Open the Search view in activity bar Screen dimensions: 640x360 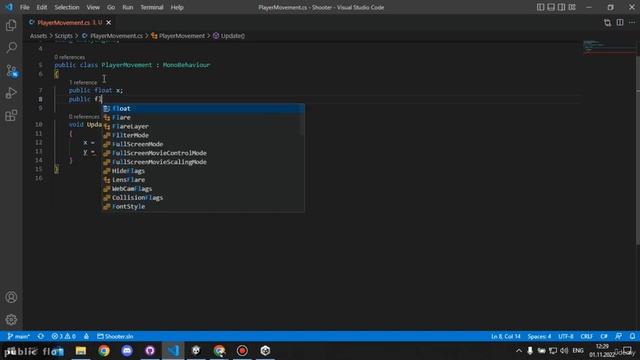[x=11, y=48]
